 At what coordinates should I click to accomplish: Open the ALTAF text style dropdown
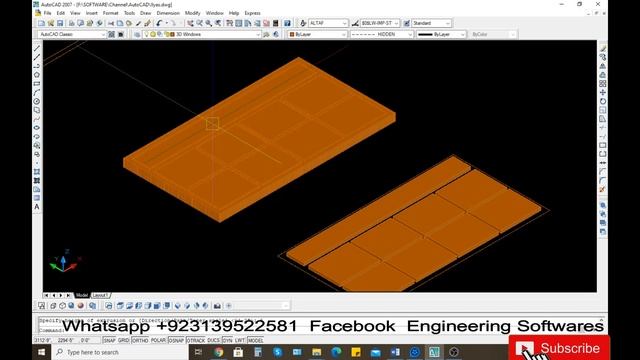point(328,23)
